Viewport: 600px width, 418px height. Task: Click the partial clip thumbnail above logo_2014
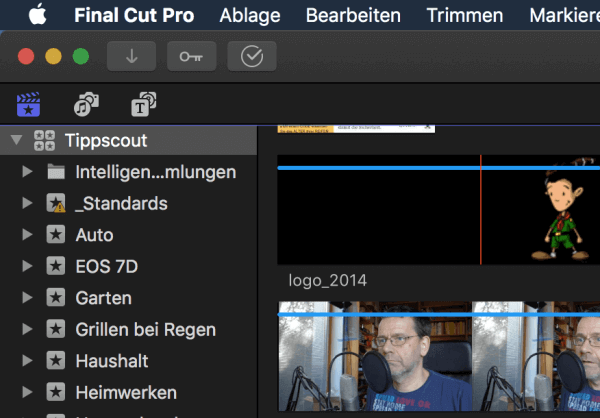356,129
